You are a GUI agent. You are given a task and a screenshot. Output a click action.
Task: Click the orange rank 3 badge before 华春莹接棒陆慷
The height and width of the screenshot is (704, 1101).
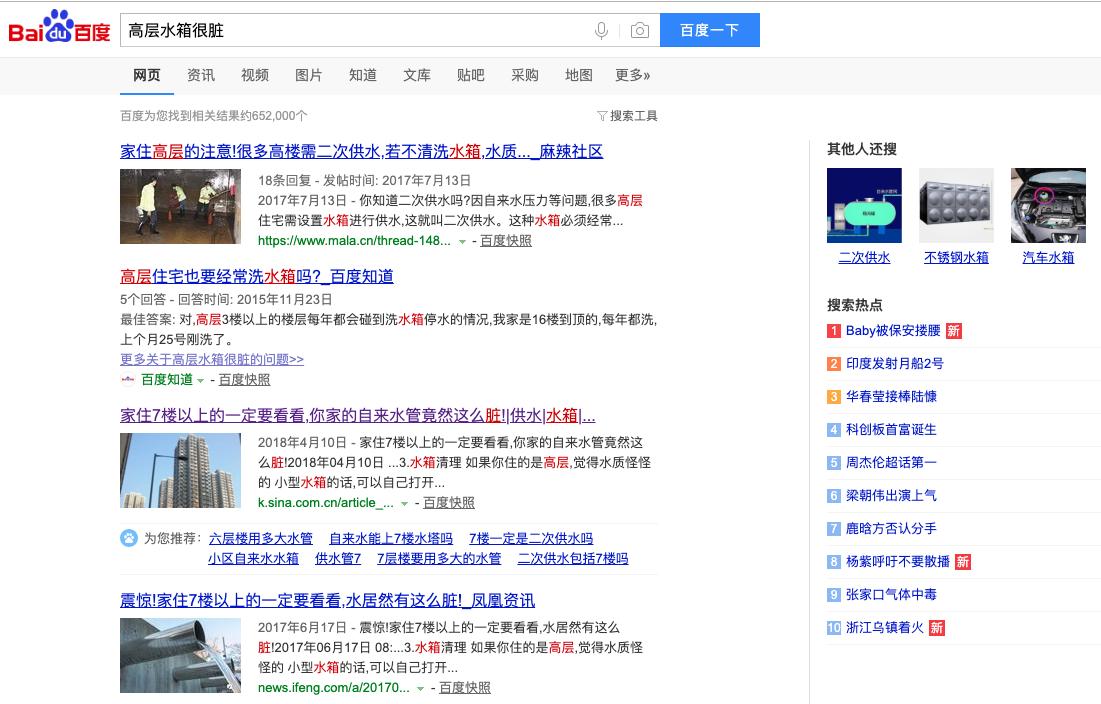(x=833, y=396)
